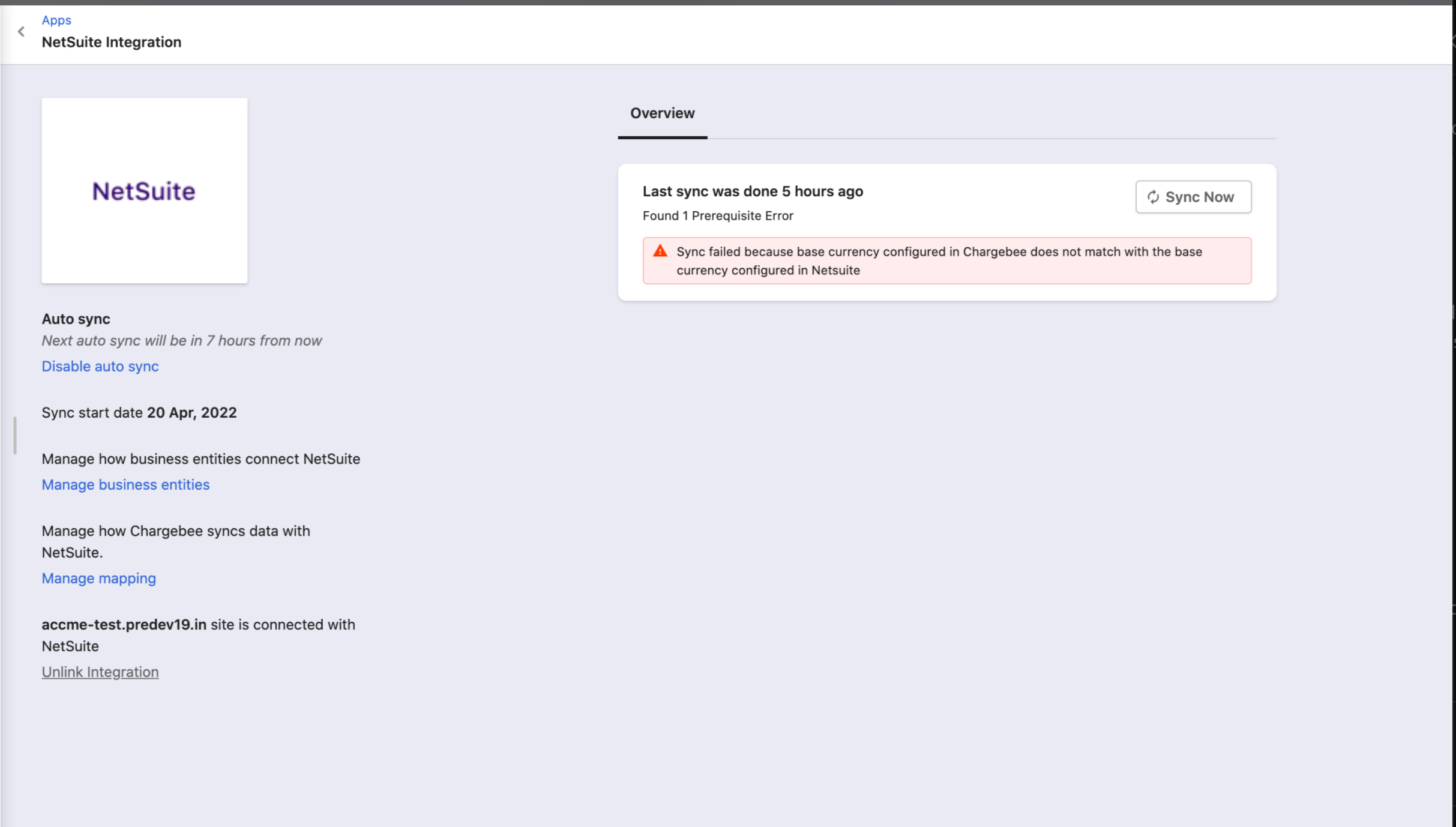Click Disable auto sync link

click(100, 366)
